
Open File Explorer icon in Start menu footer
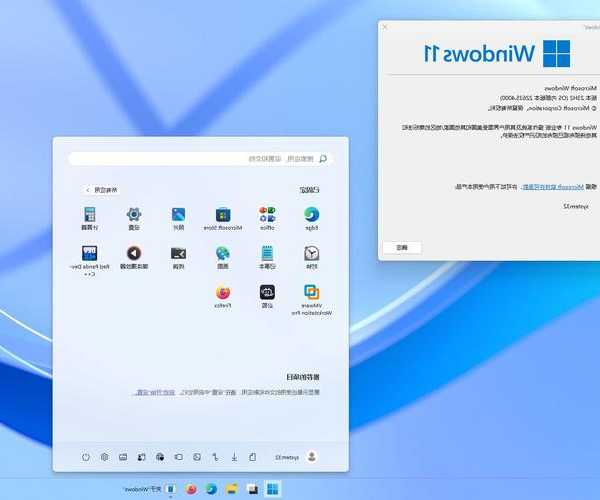[x=123, y=457]
